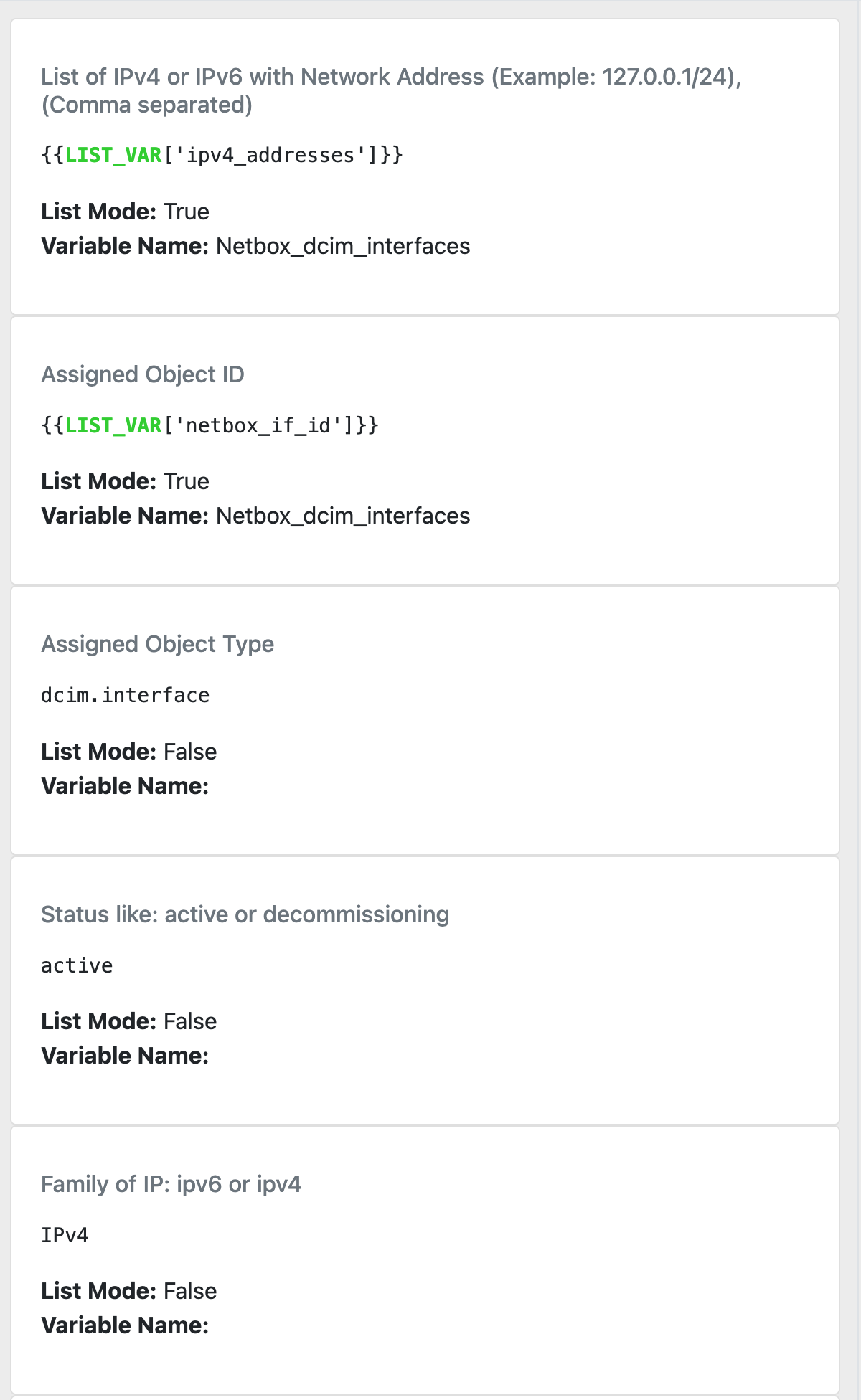861x1400 pixels.
Task: Click Variable Name in the IPv4 addresses card
Action: [255, 246]
